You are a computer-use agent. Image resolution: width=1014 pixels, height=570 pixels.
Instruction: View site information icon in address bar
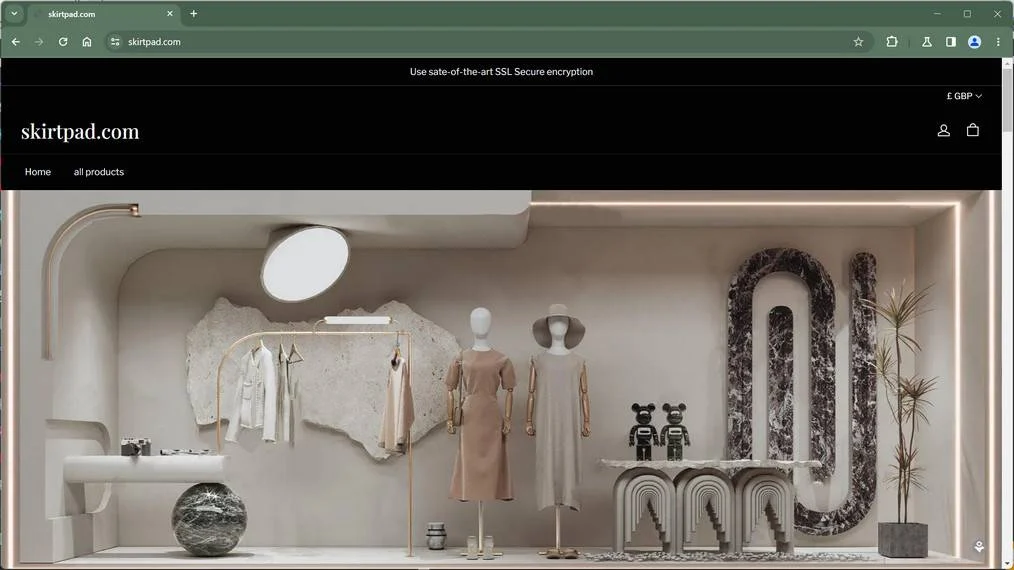(x=114, y=42)
